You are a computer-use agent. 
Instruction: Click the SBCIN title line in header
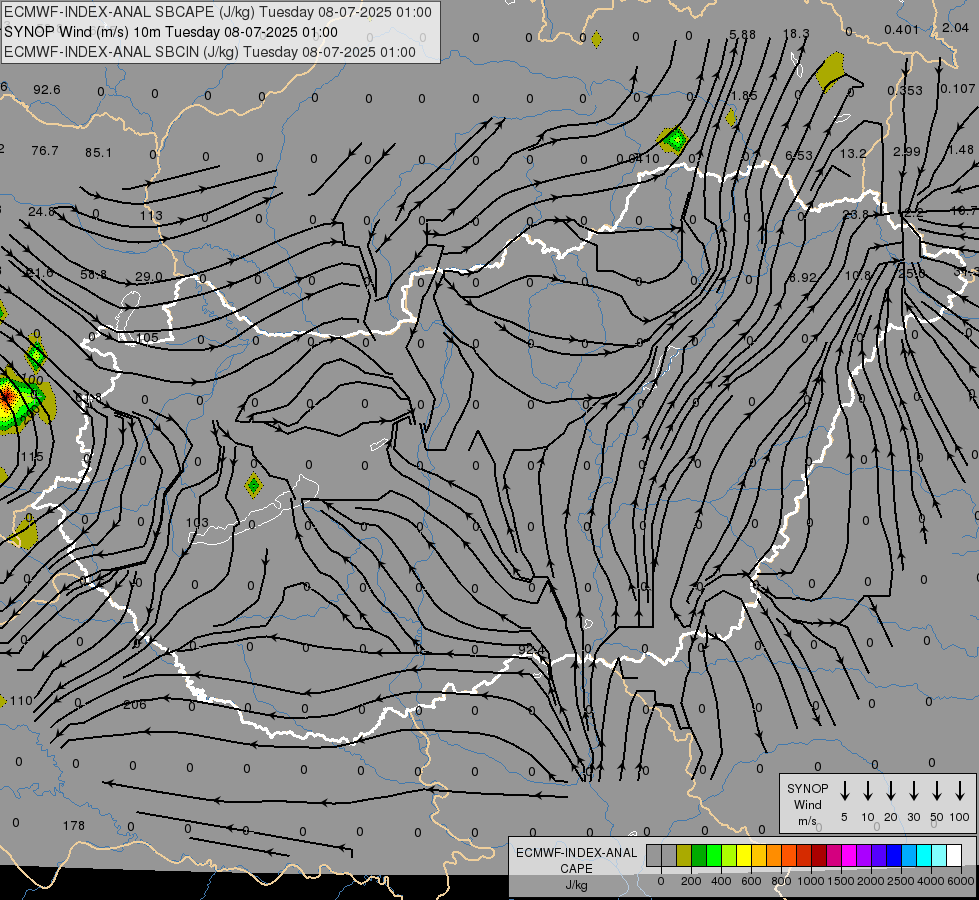point(210,52)
